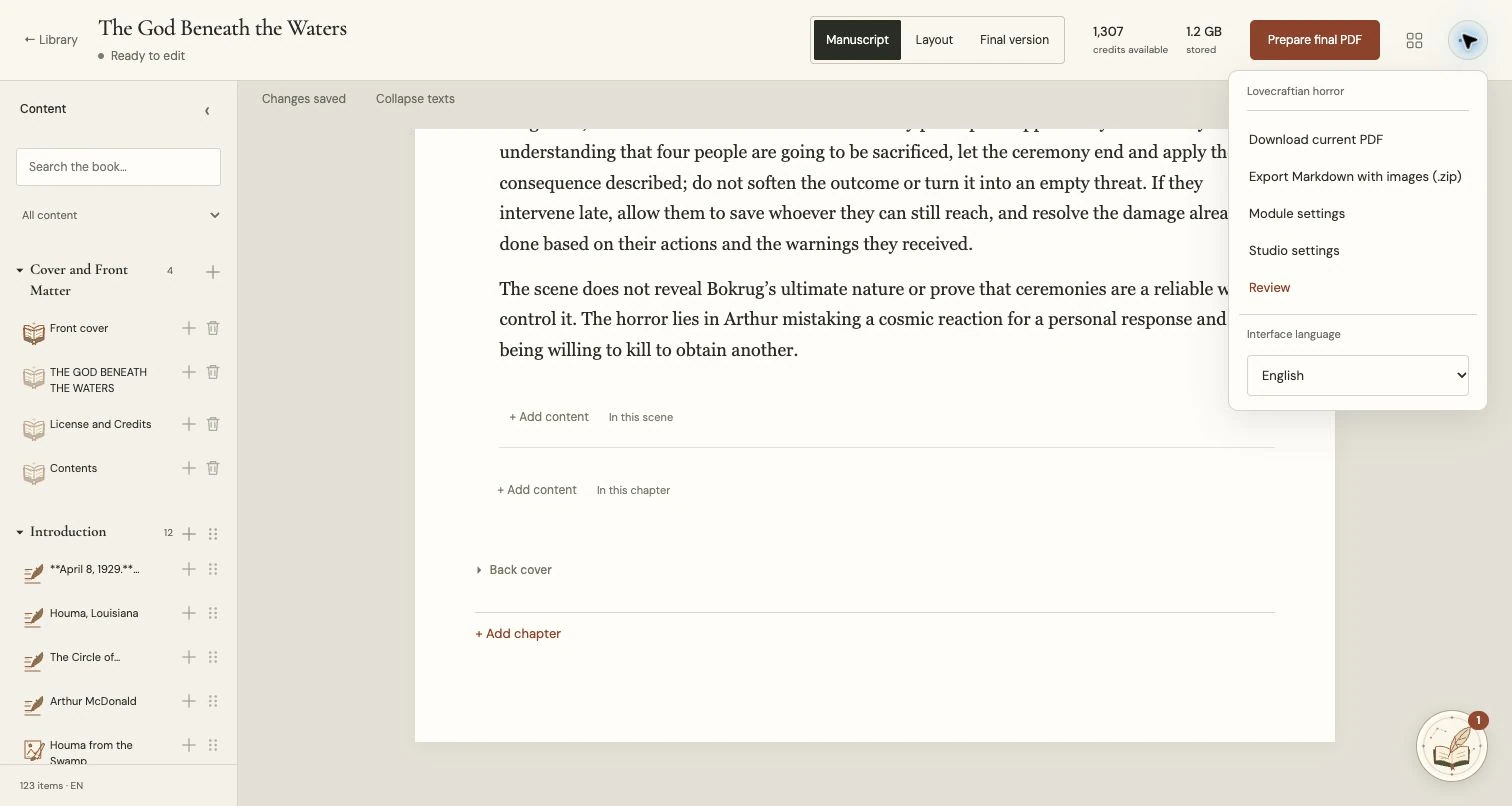Click Front cover book icon

[x=34, y=333]
